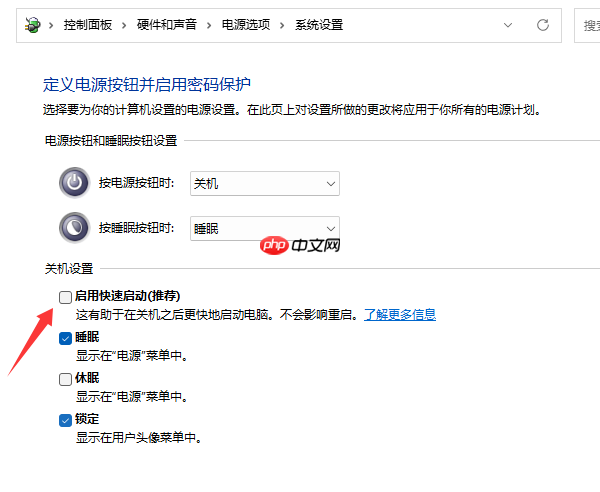Viewport: 600px width, 492px height.
Task: Click the search box at top right
Action: pyautogui.click(x=587, y=25)
